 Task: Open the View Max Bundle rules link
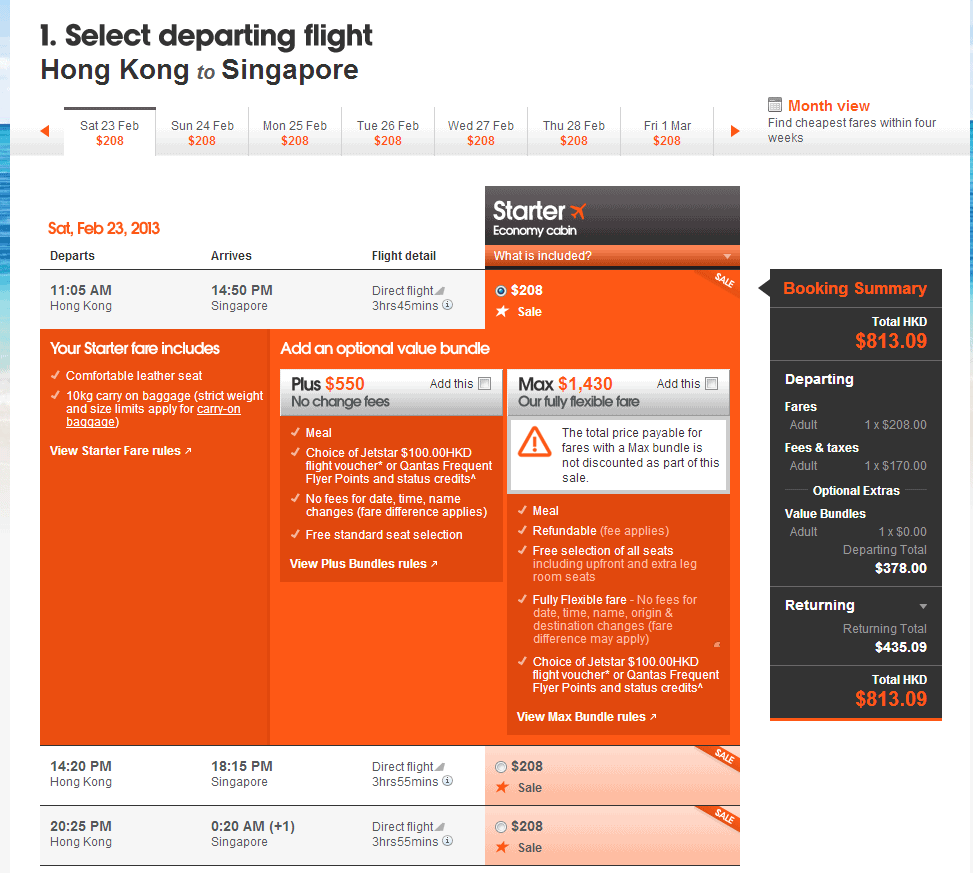click(x=586, y=717)
